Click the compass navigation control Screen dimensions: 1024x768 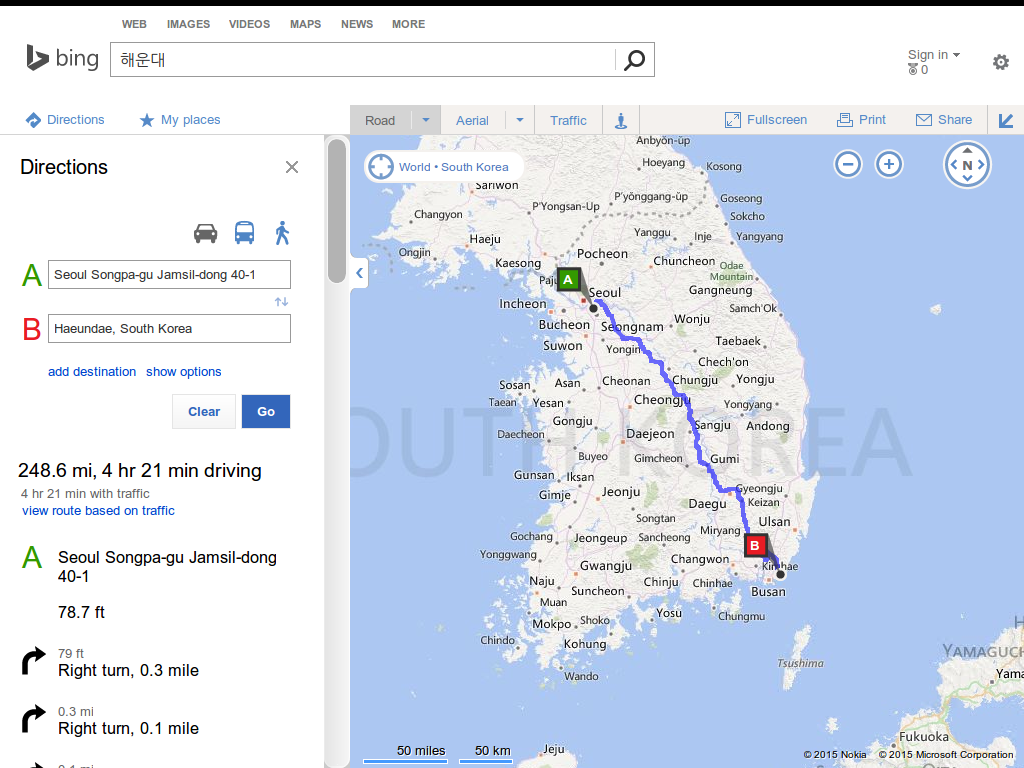point(967,165)
